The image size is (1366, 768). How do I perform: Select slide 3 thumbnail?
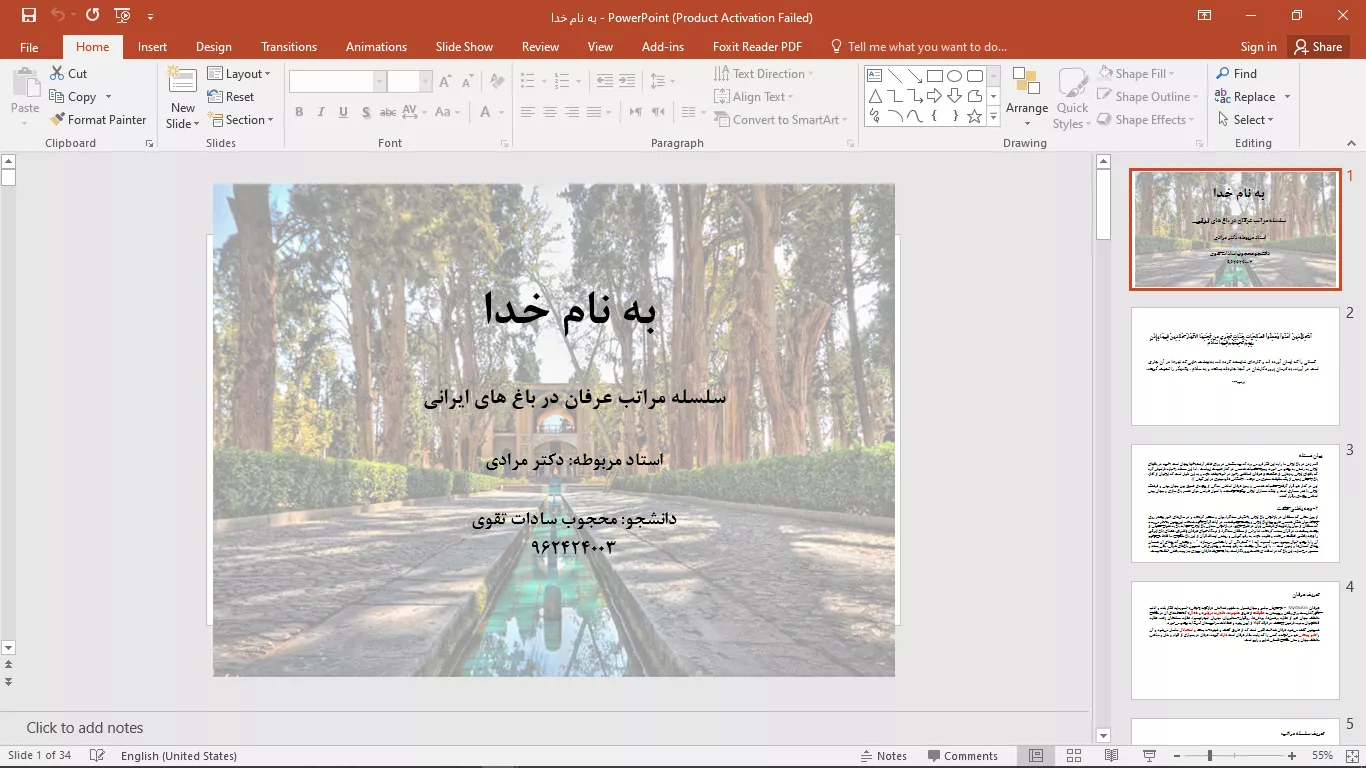[x=1235, y=503]
